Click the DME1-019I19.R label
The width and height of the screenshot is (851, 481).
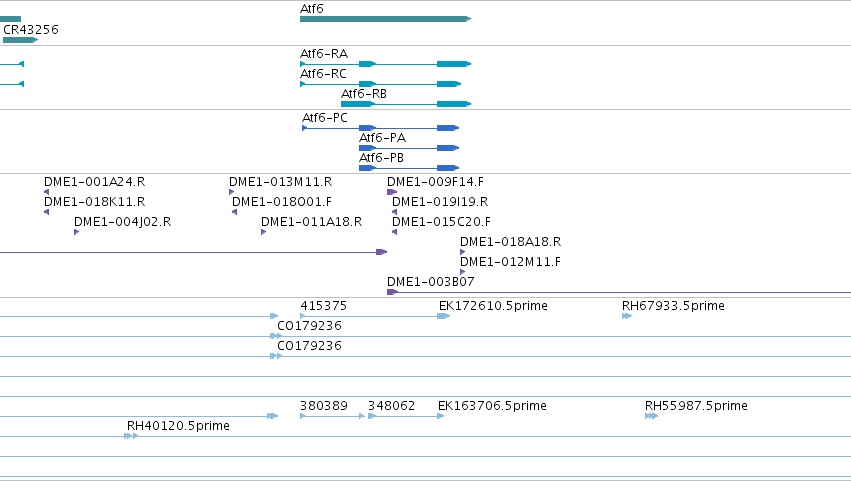(x=440, y=202)
